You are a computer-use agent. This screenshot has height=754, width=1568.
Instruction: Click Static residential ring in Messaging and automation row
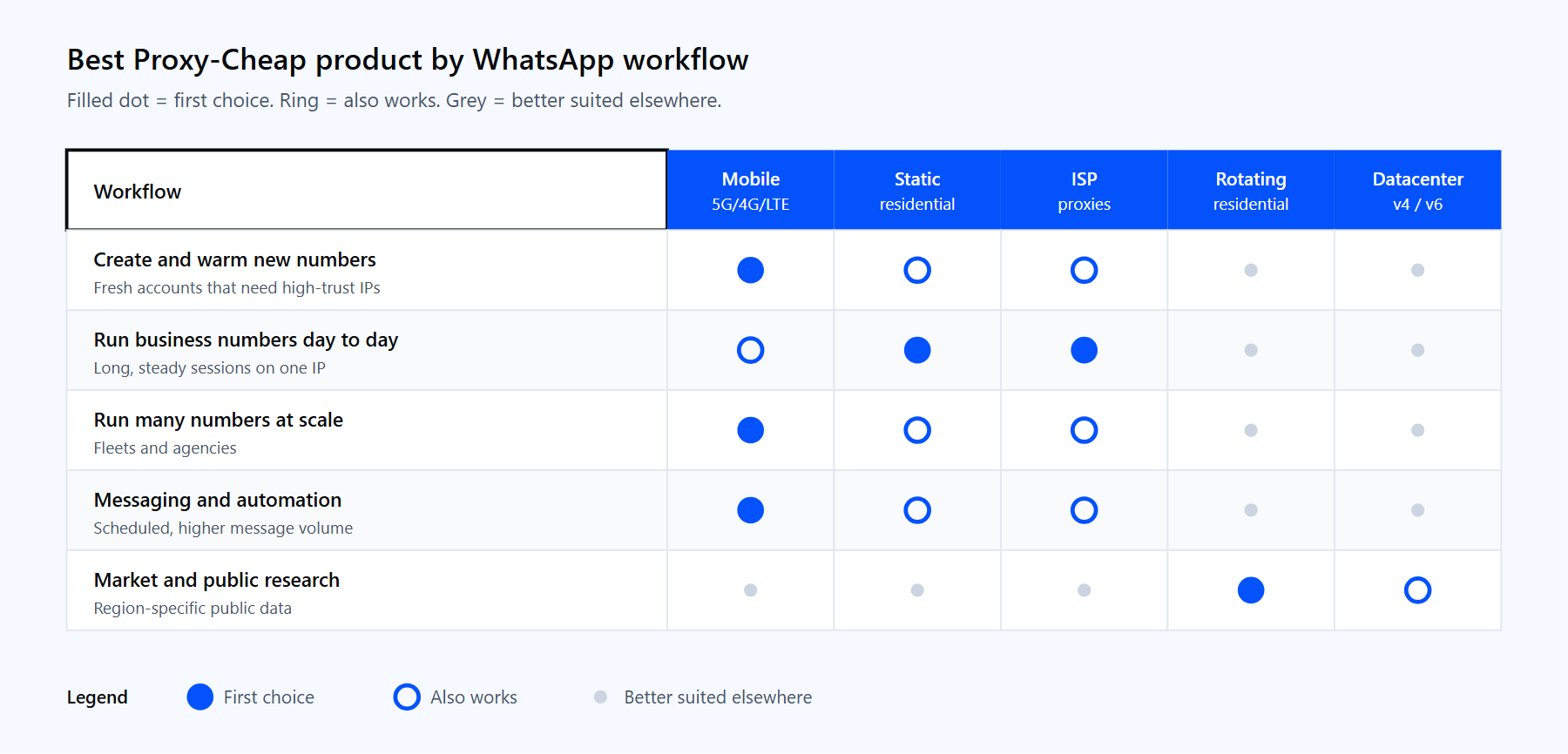coord(917,510)
